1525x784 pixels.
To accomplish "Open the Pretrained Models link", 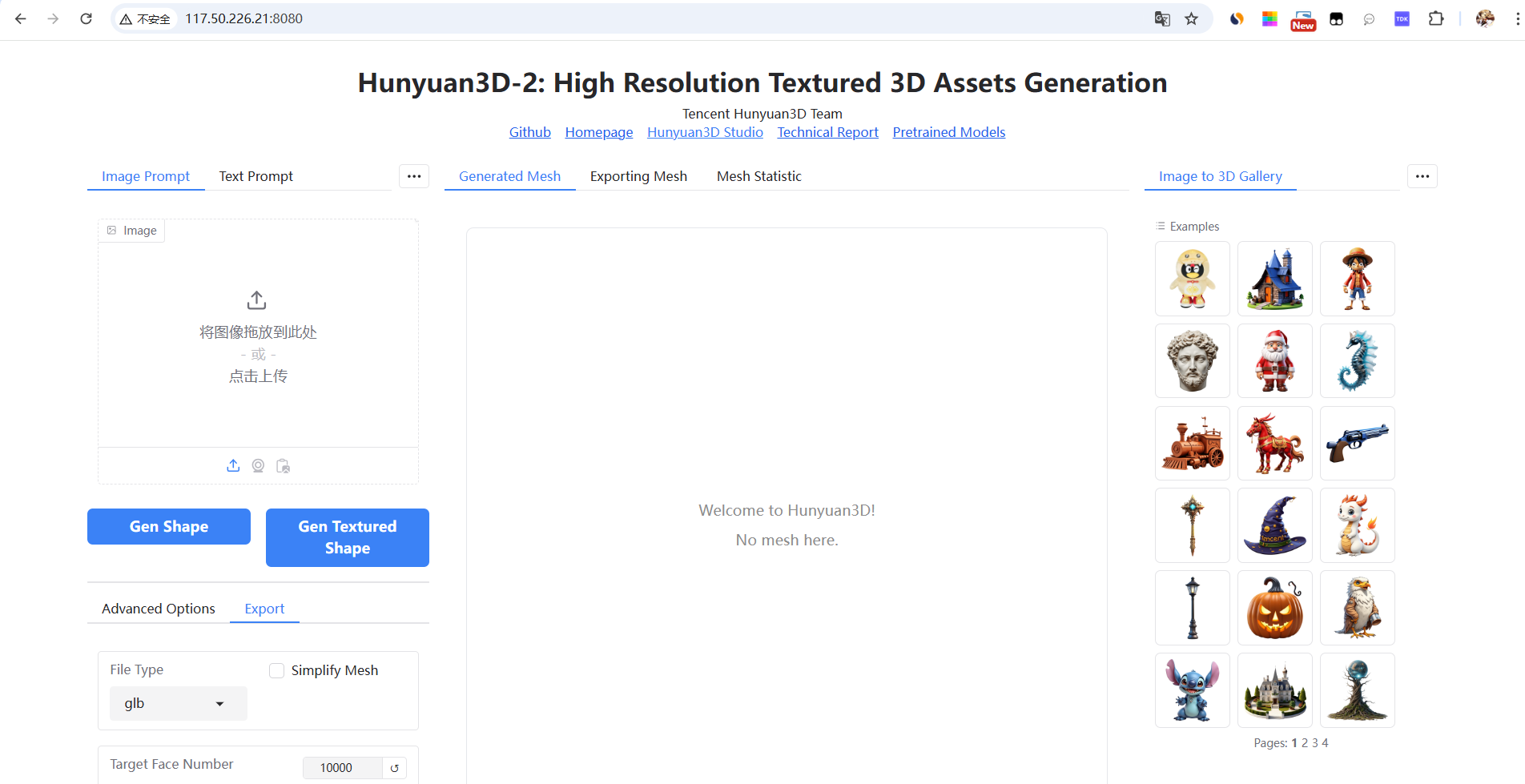I will [949, 132].
